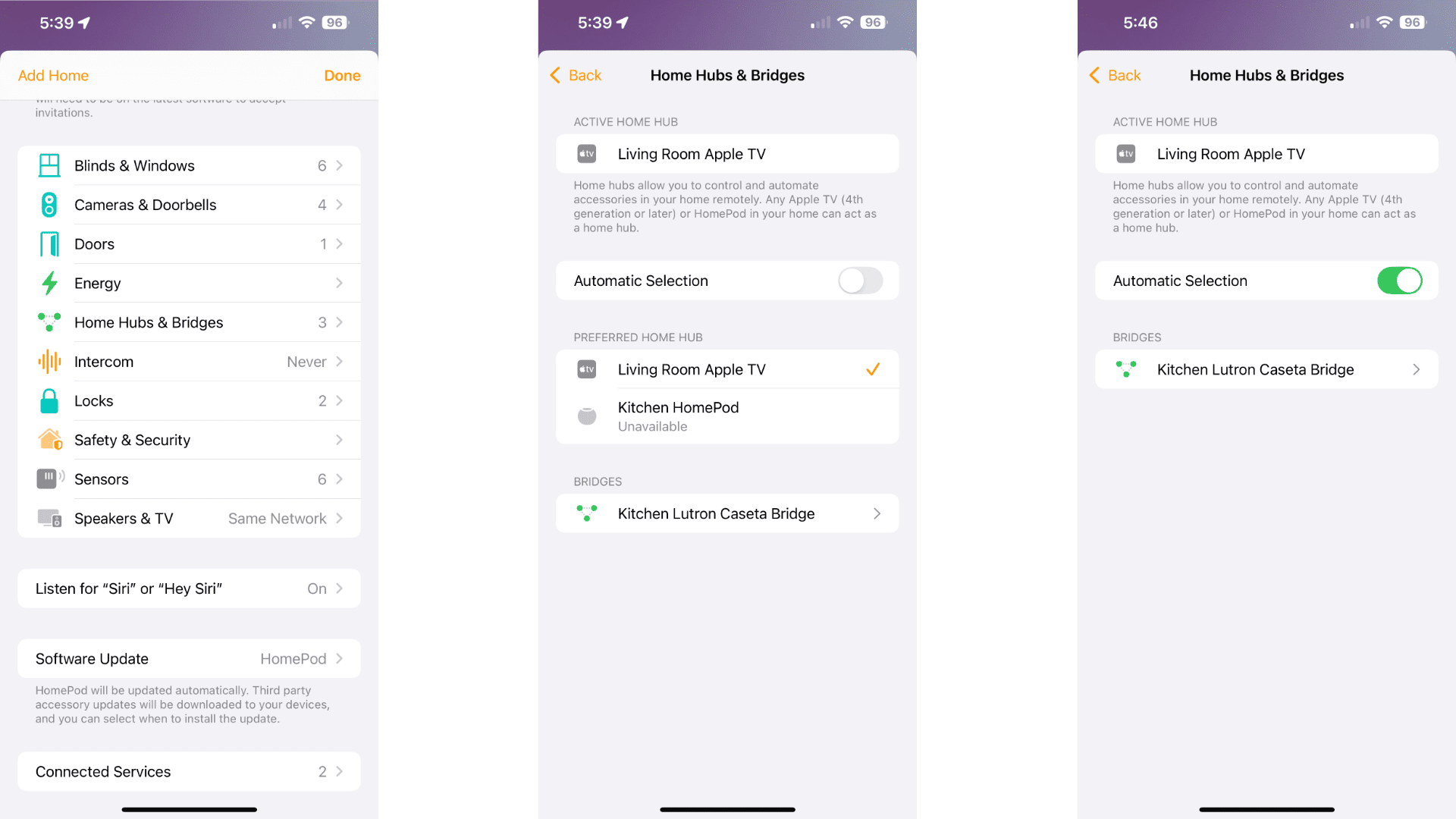Click Listen for Siri or Hey Siri
This screenshot has width=1456, height=819.
189,588
